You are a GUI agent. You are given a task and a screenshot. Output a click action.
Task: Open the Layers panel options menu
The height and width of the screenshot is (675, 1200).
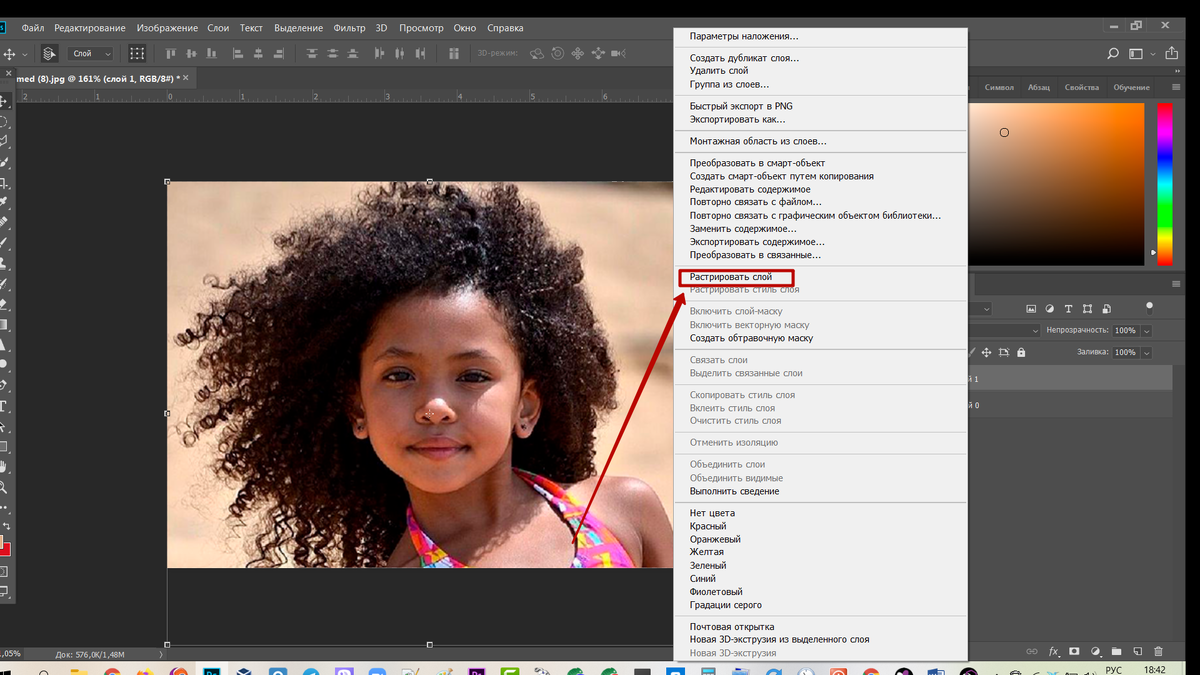click(x=1176, y=284)
